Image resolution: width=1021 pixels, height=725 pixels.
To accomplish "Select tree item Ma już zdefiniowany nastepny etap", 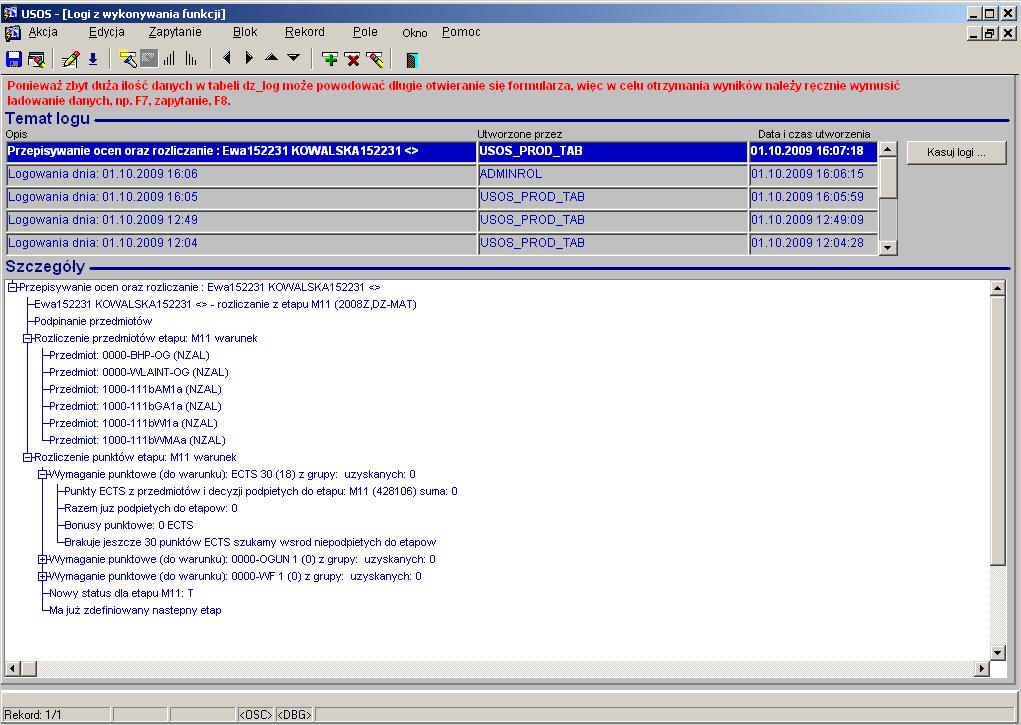I will [x=135, y=610].
